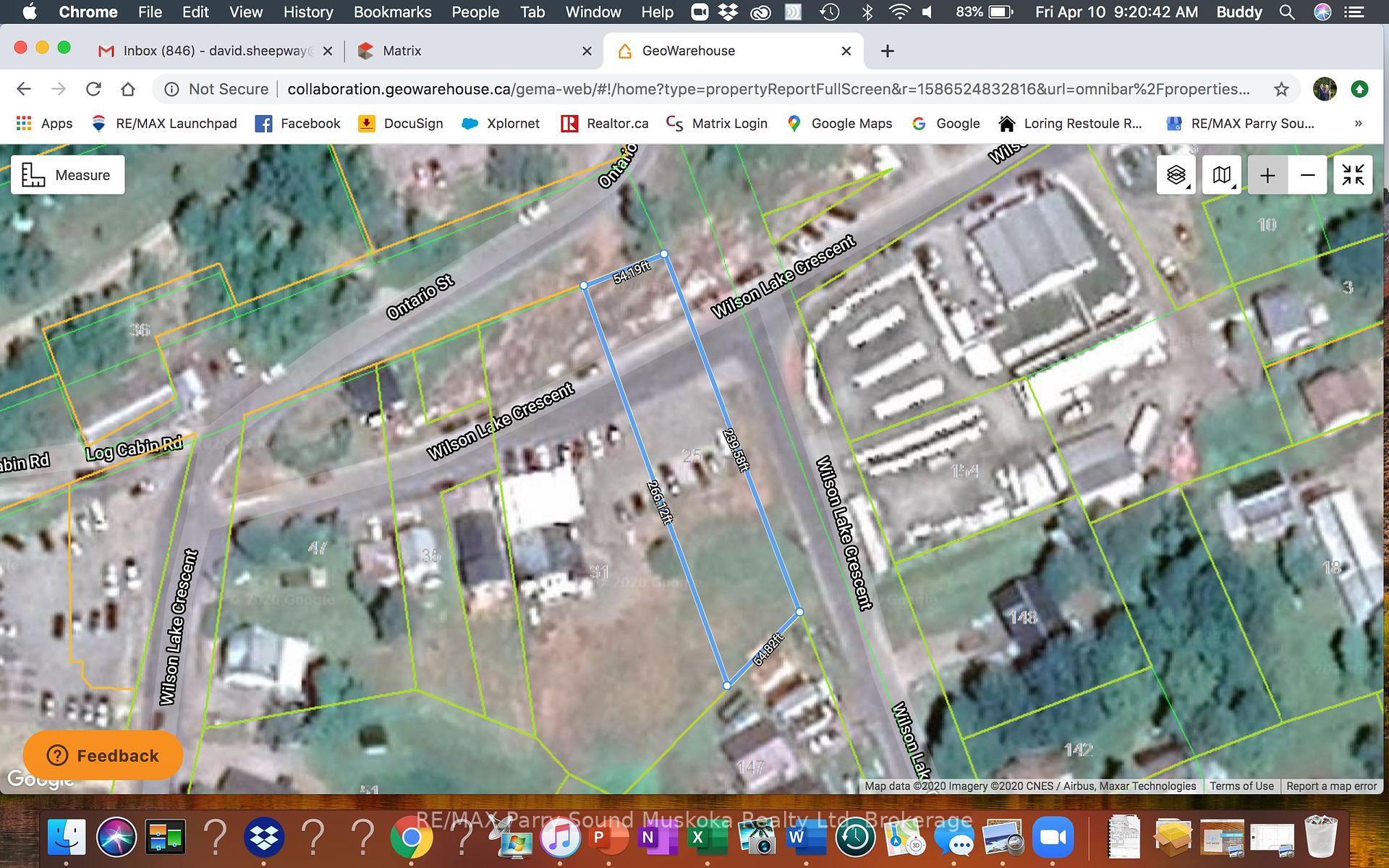This screenshot has height=868, width=1389.
Task: Zoom in with the plus button
Action: point(1267,175)
